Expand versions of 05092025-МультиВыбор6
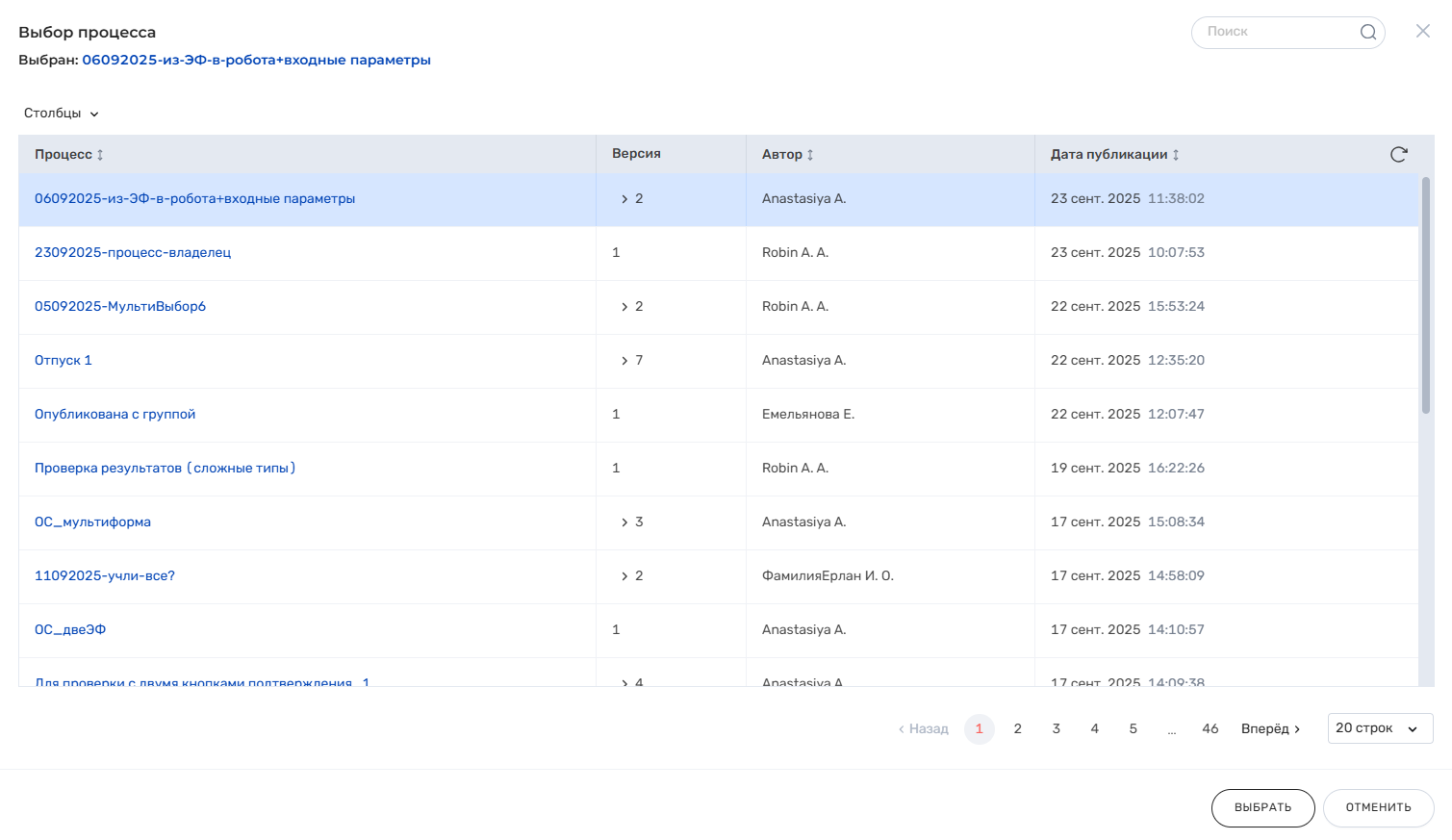The image size is (1452, 840). [624, 307]
